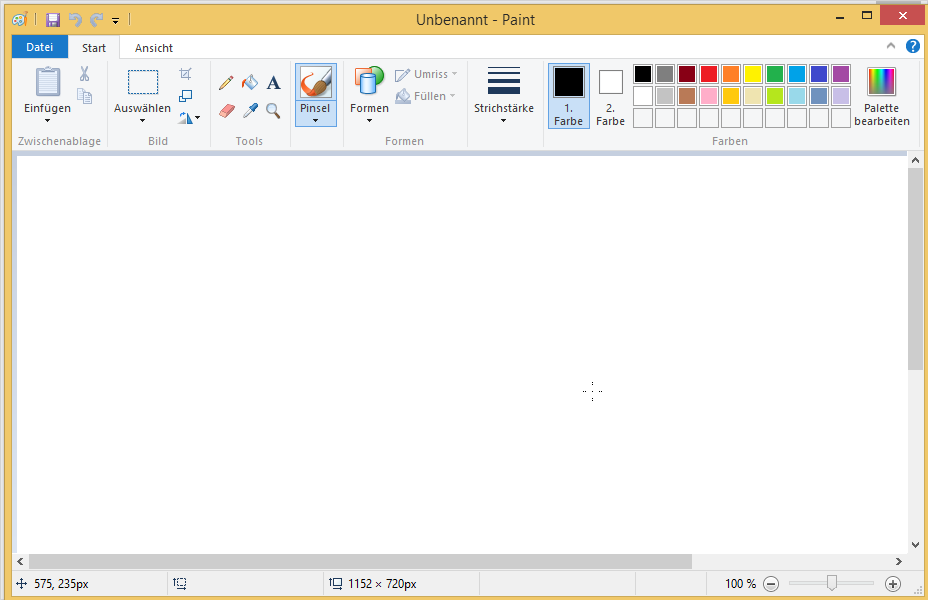Pick the indigo blue color swatch
The image size is (928, 600).
(819, 74)
